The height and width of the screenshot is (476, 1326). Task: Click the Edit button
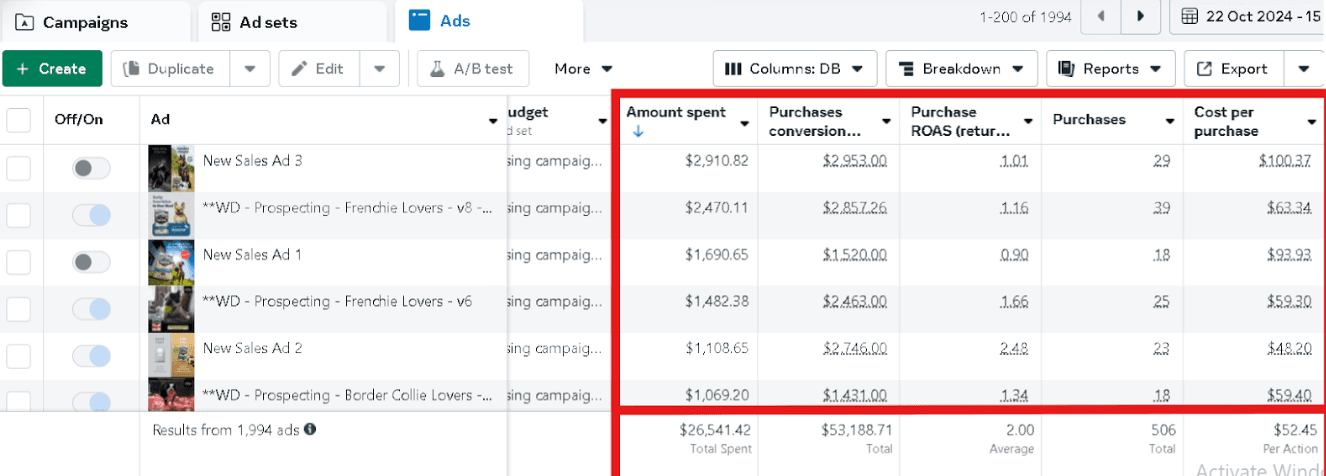319,69
